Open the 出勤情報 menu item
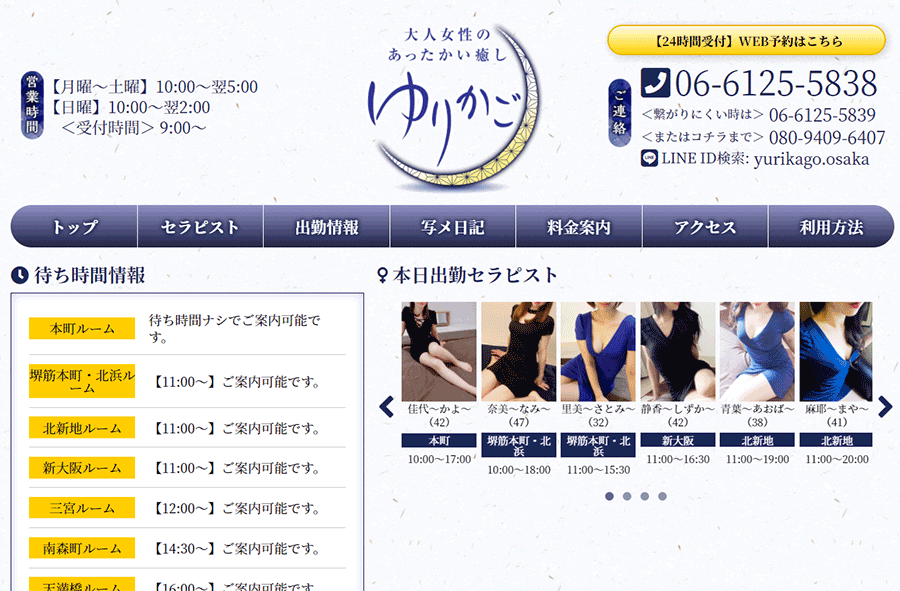 tap(327, 227)
